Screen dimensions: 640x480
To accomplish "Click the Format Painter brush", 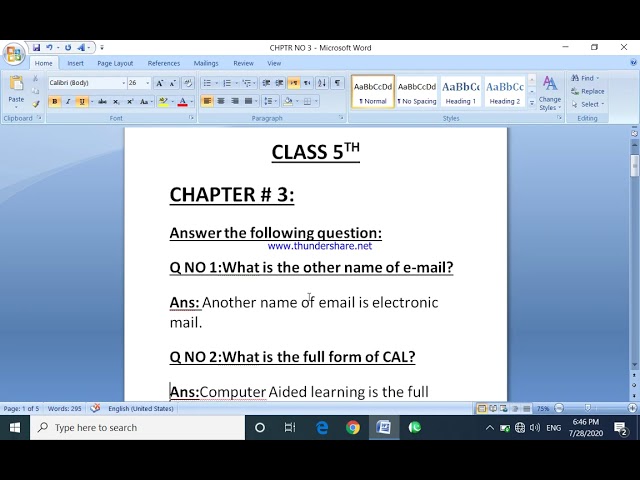I will coord(36,104).
